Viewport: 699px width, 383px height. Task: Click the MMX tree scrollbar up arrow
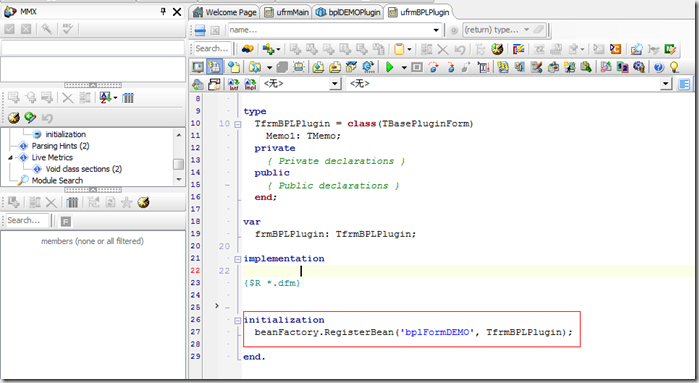coord(179,135)
